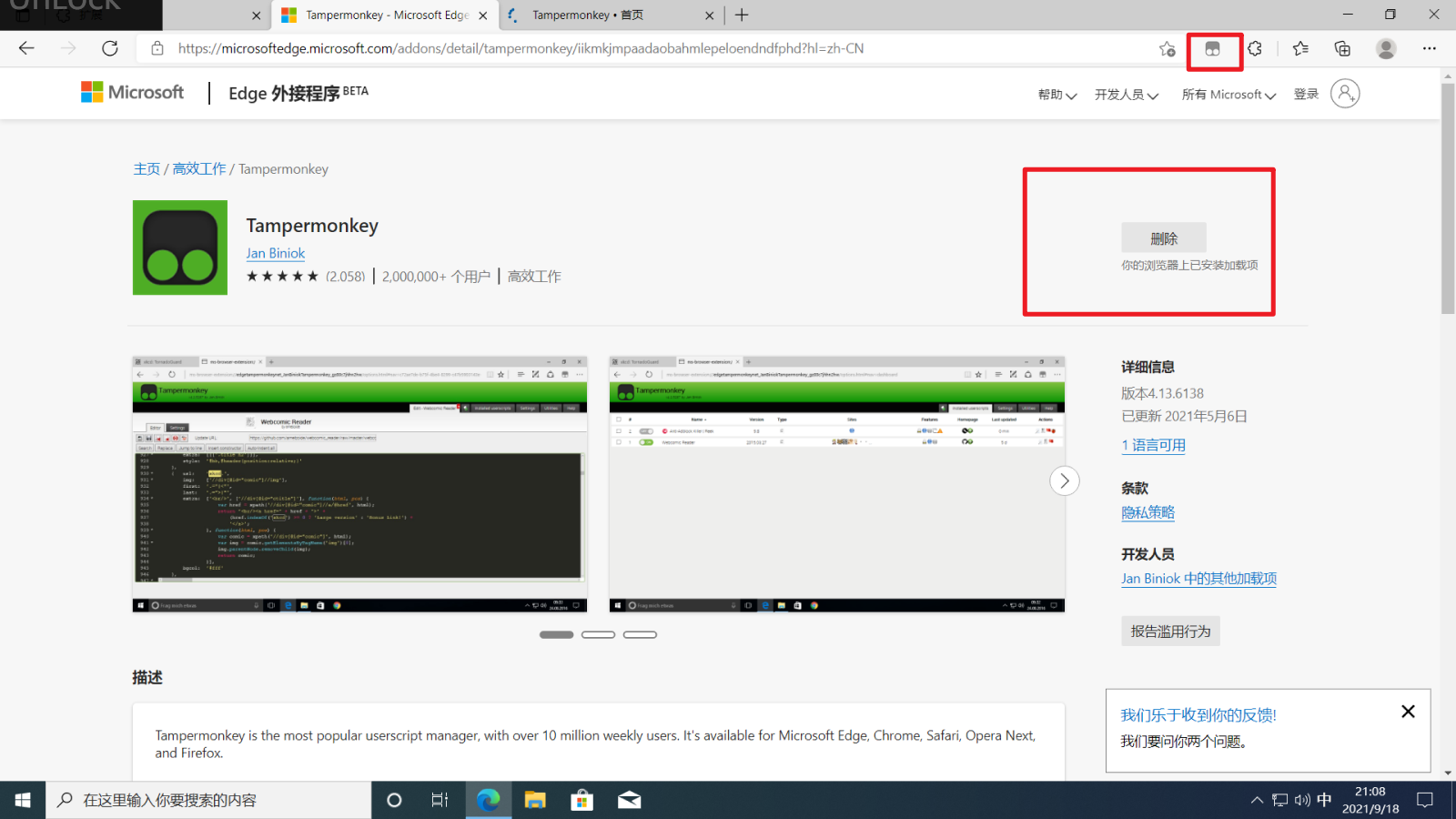Expand the 所有 Microsoft dropdown
The height and width of the screenshot is (819, 1456).
1228,95
